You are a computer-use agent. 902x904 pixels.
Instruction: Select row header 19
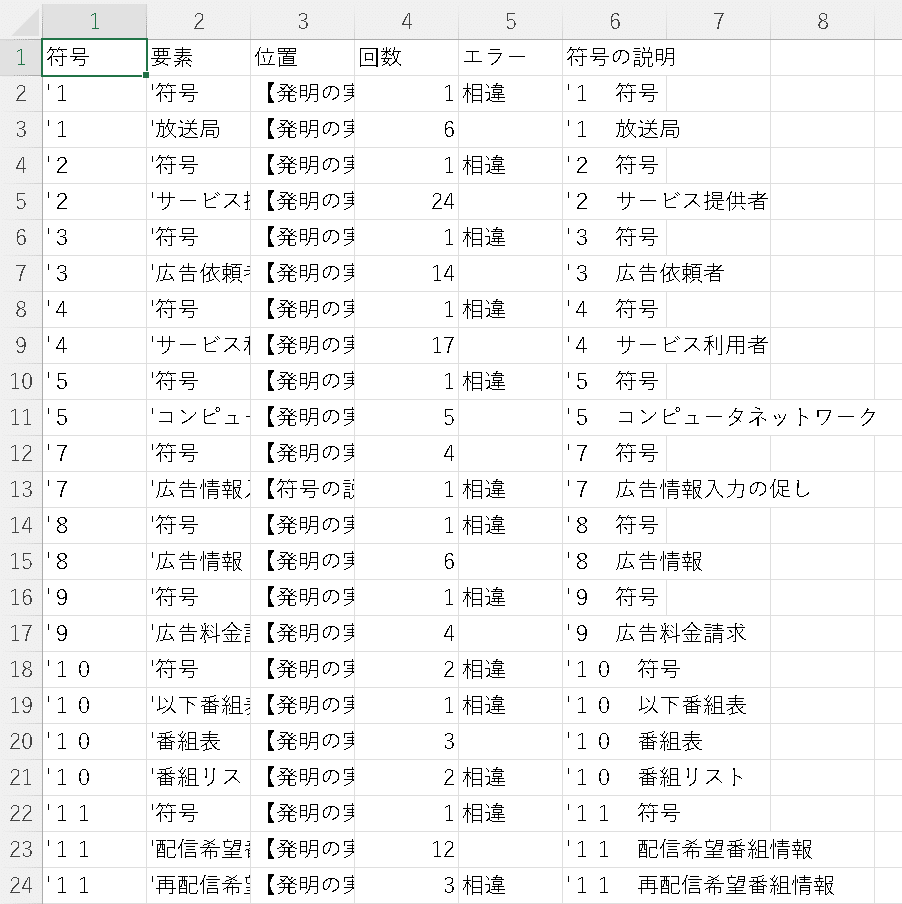[x=21, y=705]
